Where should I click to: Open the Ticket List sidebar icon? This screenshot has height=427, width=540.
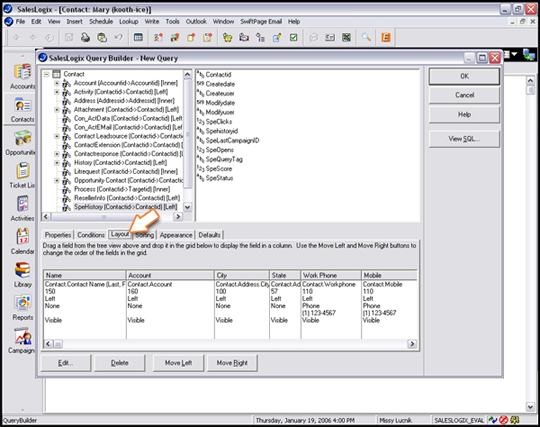[22, 171]
